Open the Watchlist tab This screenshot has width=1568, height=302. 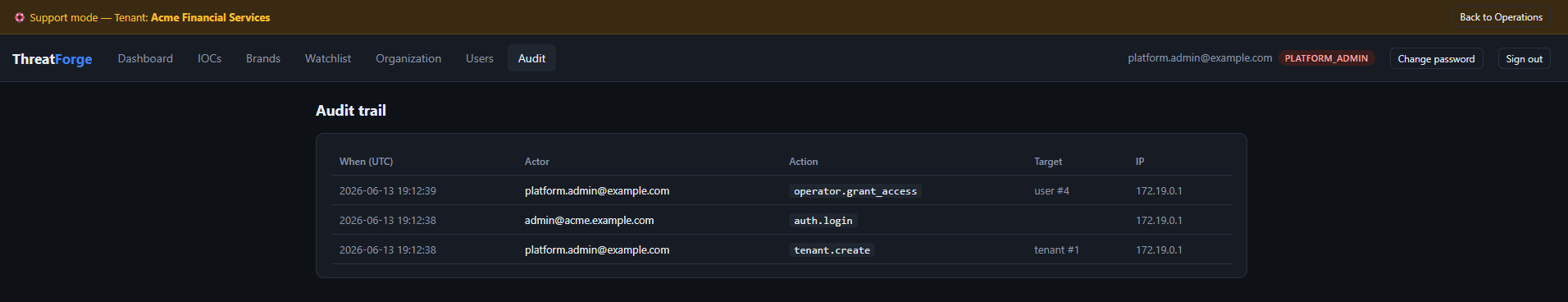pyautogui.click(x=328, y=58)
